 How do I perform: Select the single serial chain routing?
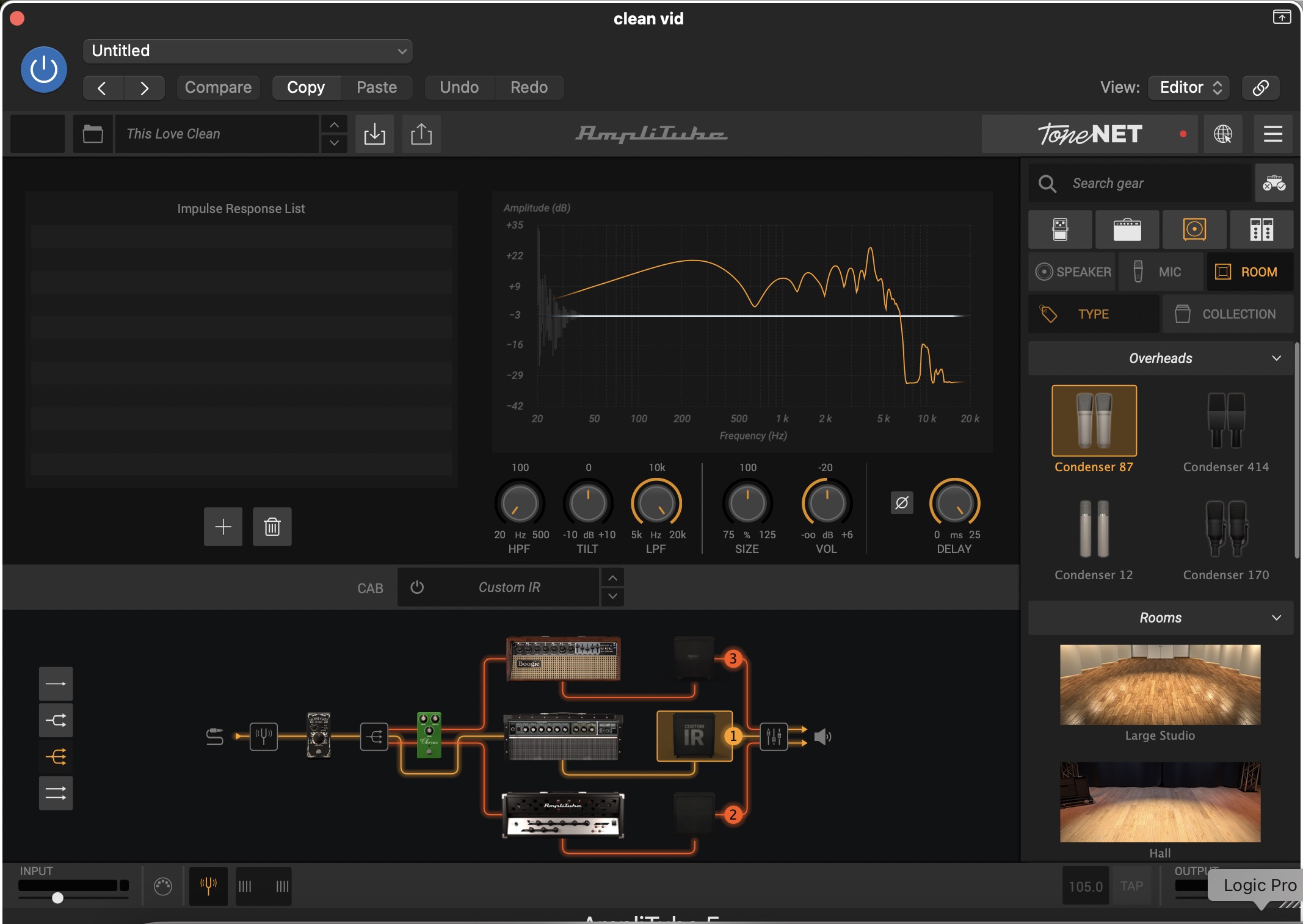[x=56, y=684]
